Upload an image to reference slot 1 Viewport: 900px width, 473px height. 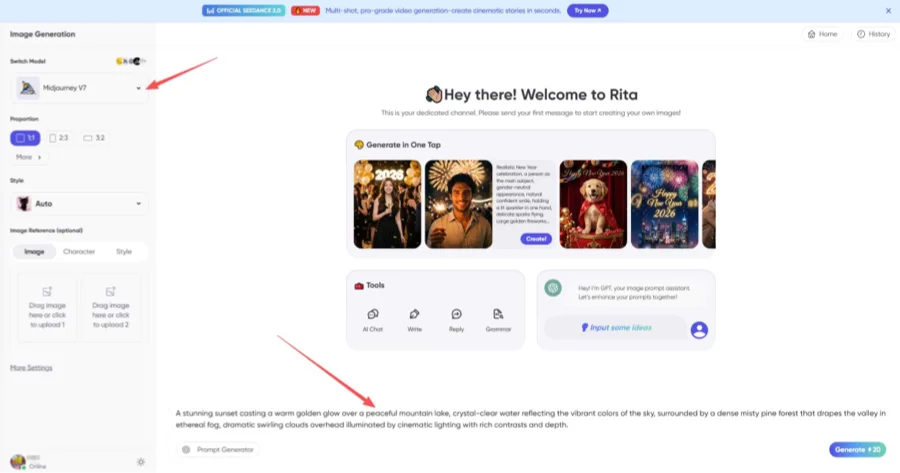pos(47,308)
